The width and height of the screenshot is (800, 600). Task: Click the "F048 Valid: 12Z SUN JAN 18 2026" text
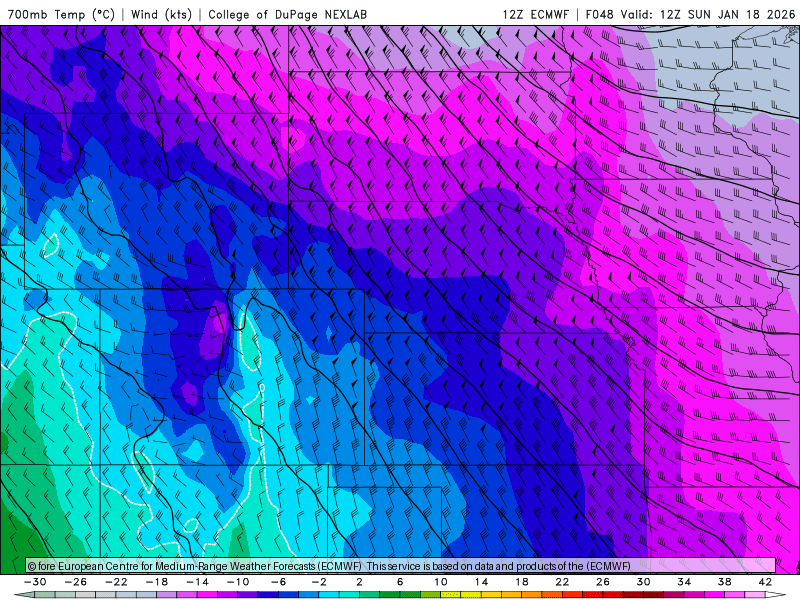pos(690,14)
